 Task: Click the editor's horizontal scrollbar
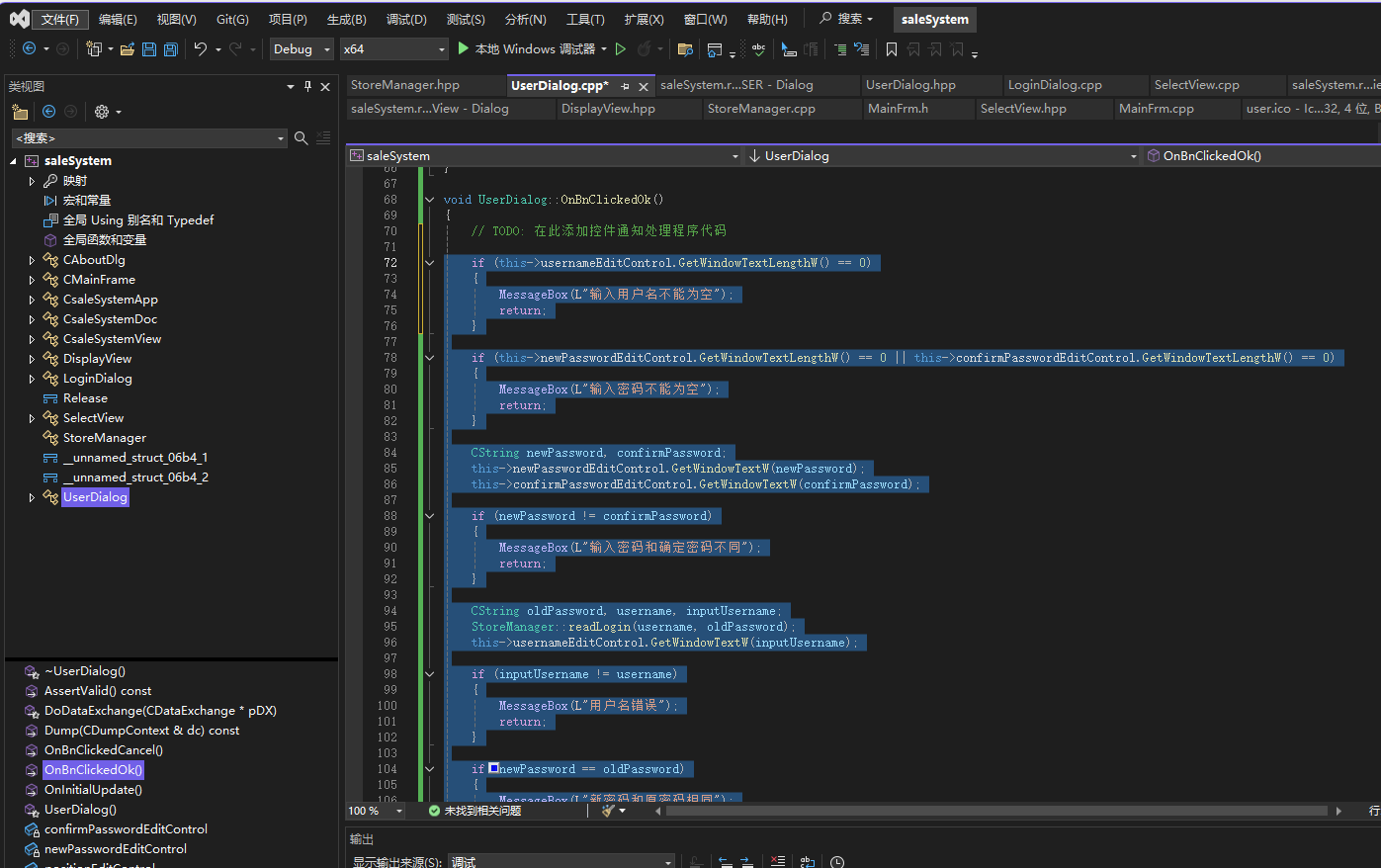coord(995,811)
